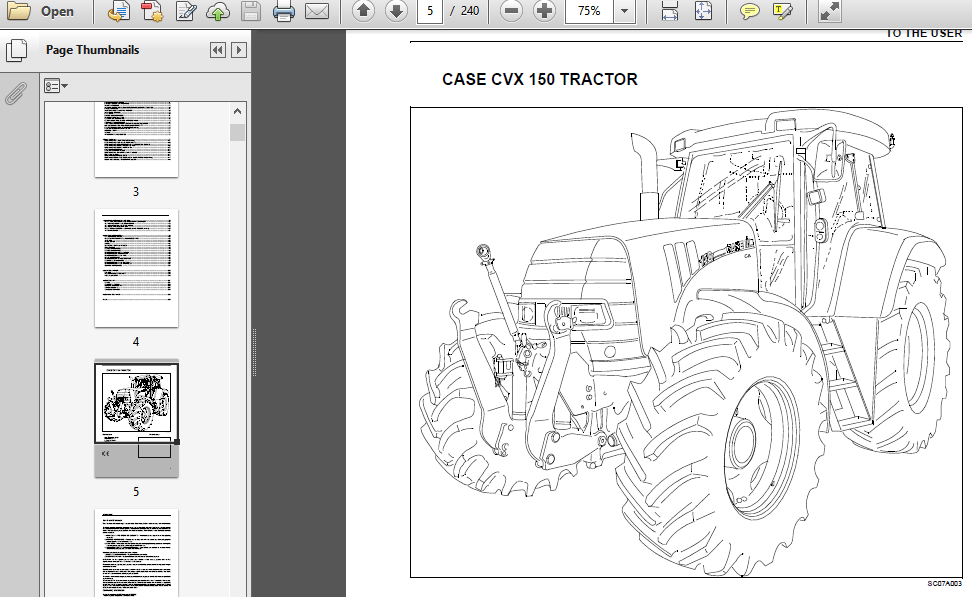The image size is (972, 597).
Task: Click the thumbnail panel scrollbar handle
Action: [237, 133]
